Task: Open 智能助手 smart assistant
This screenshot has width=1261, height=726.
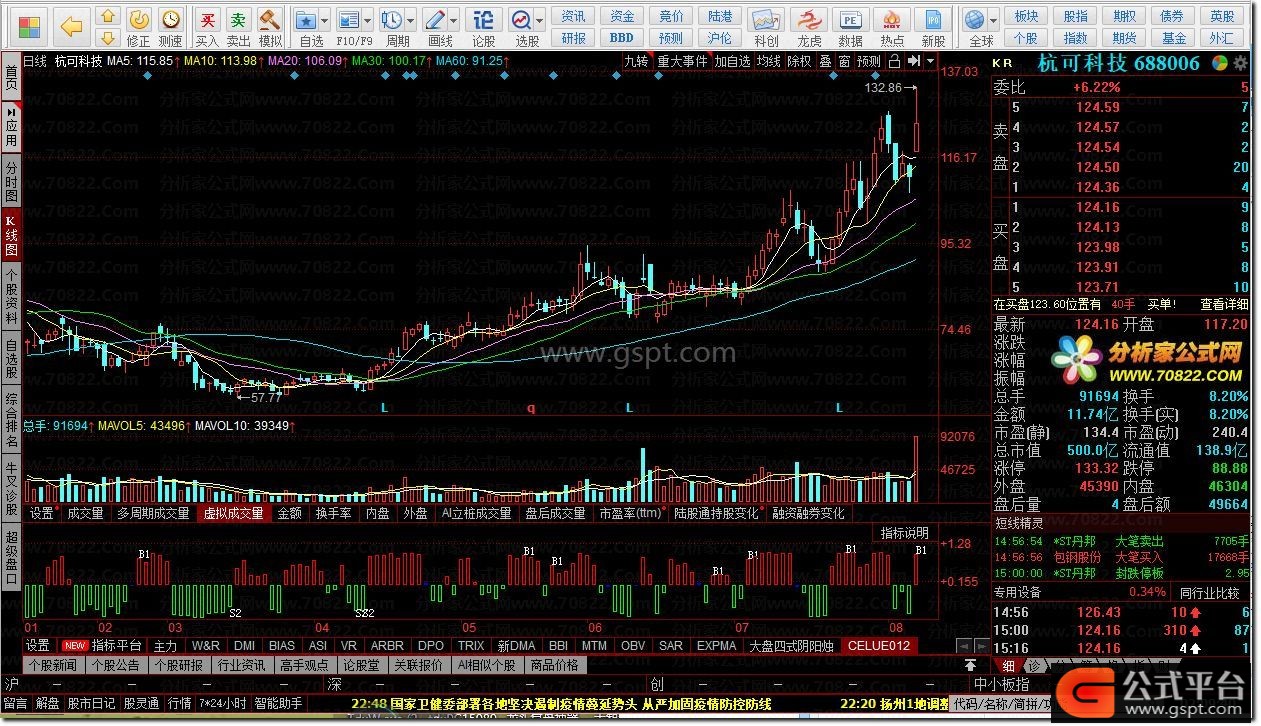Action: point(278,704)
